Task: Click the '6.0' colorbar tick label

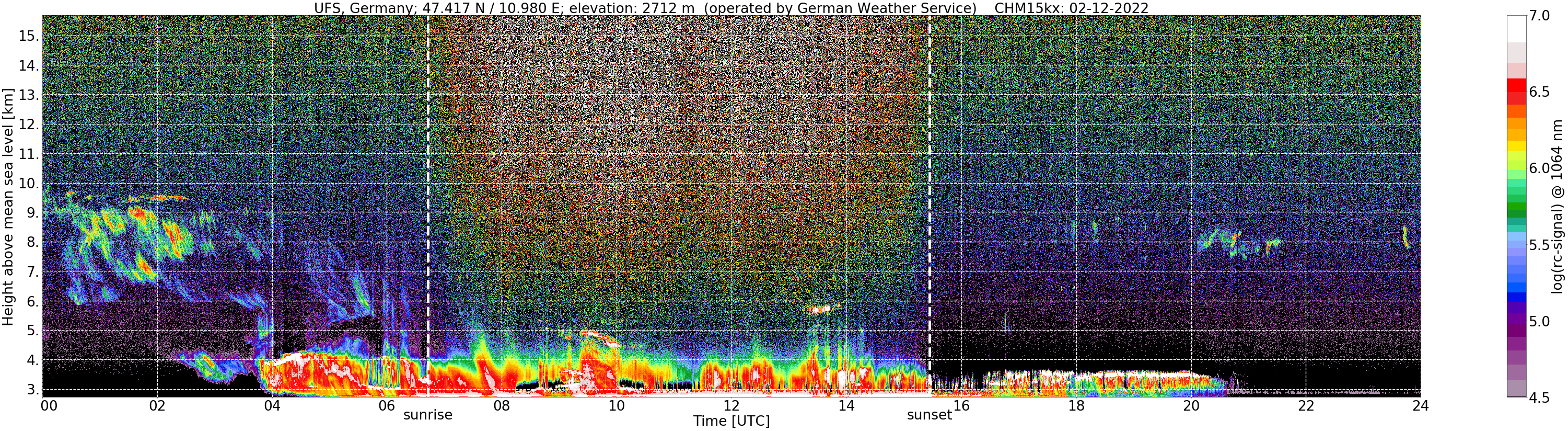Action: point(1539,168)
